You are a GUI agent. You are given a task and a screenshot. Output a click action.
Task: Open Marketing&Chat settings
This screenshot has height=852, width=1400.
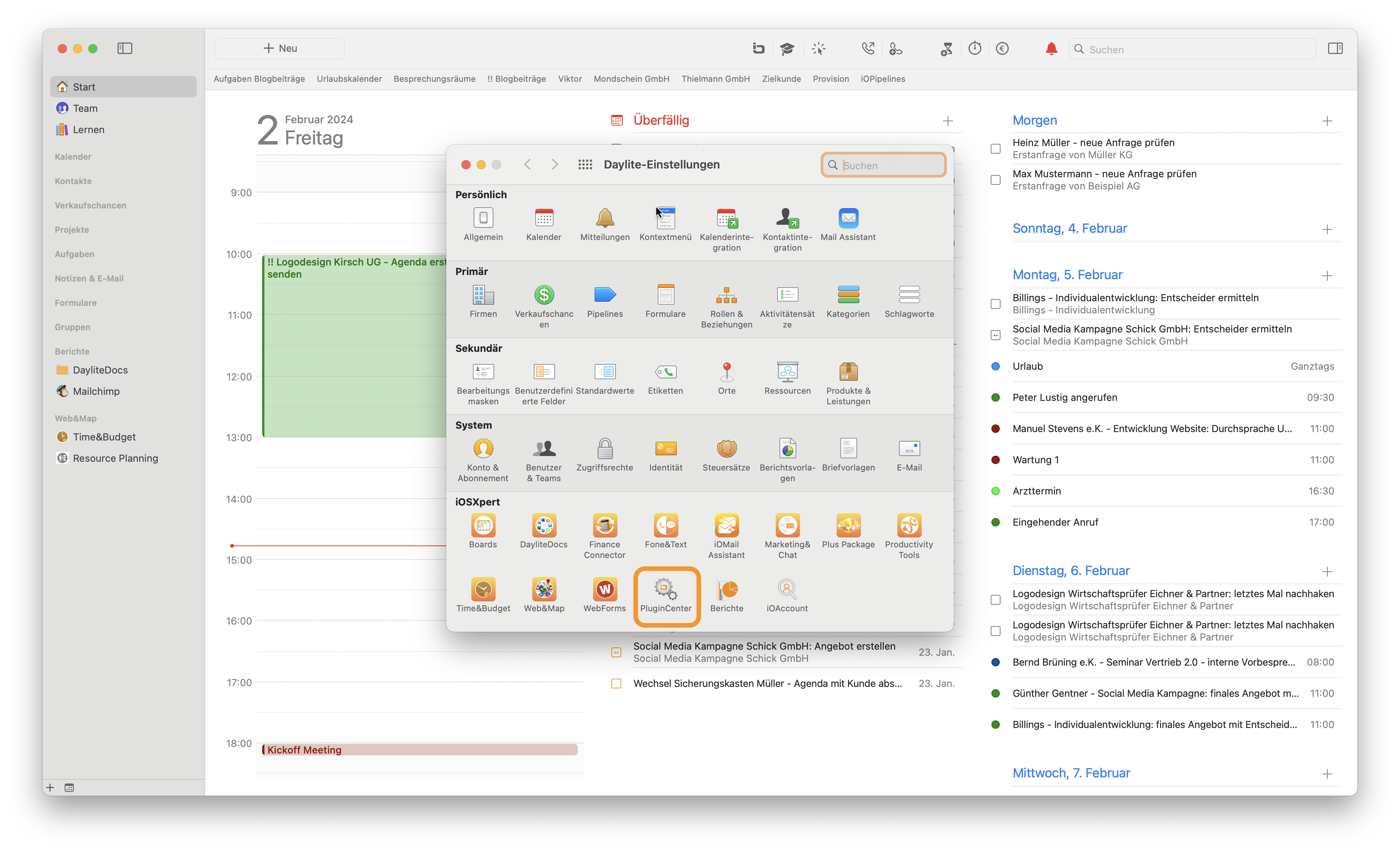coord(787,537)
